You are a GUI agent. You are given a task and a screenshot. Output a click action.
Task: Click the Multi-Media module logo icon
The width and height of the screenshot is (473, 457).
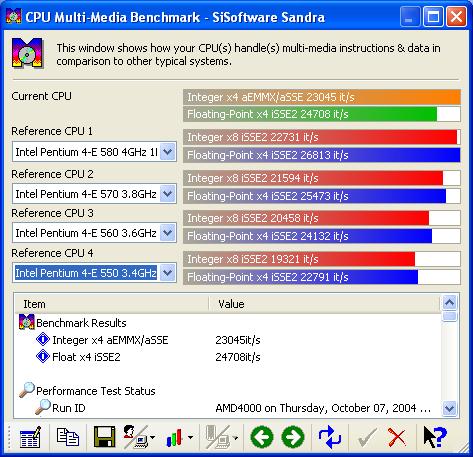[x=28, y=53]
